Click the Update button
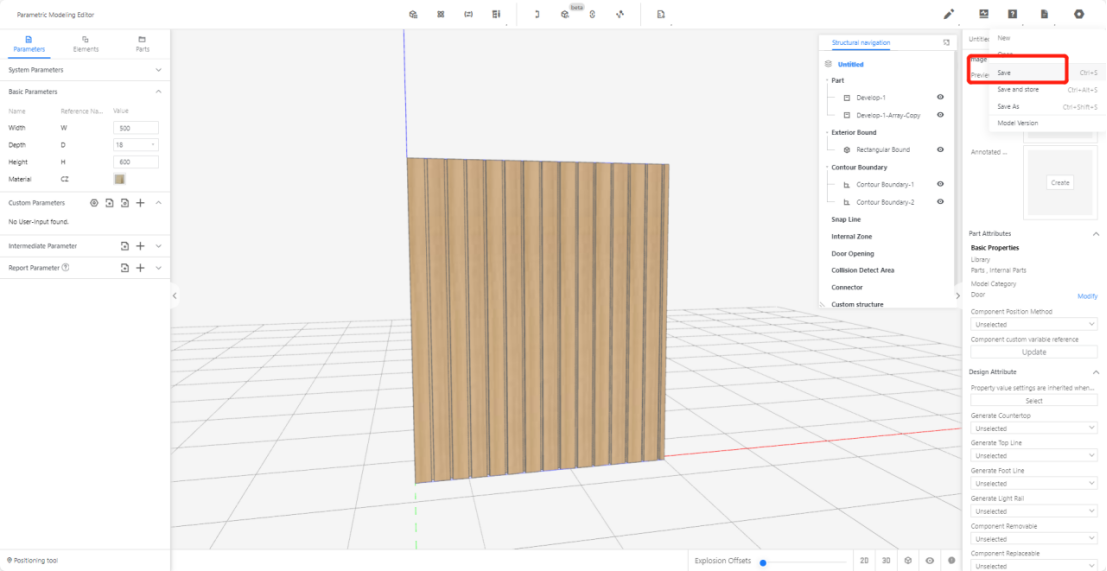Image resolution: width=1107 pixels, height=571 pixels. pyautogui.click(x=1034, y=352)
